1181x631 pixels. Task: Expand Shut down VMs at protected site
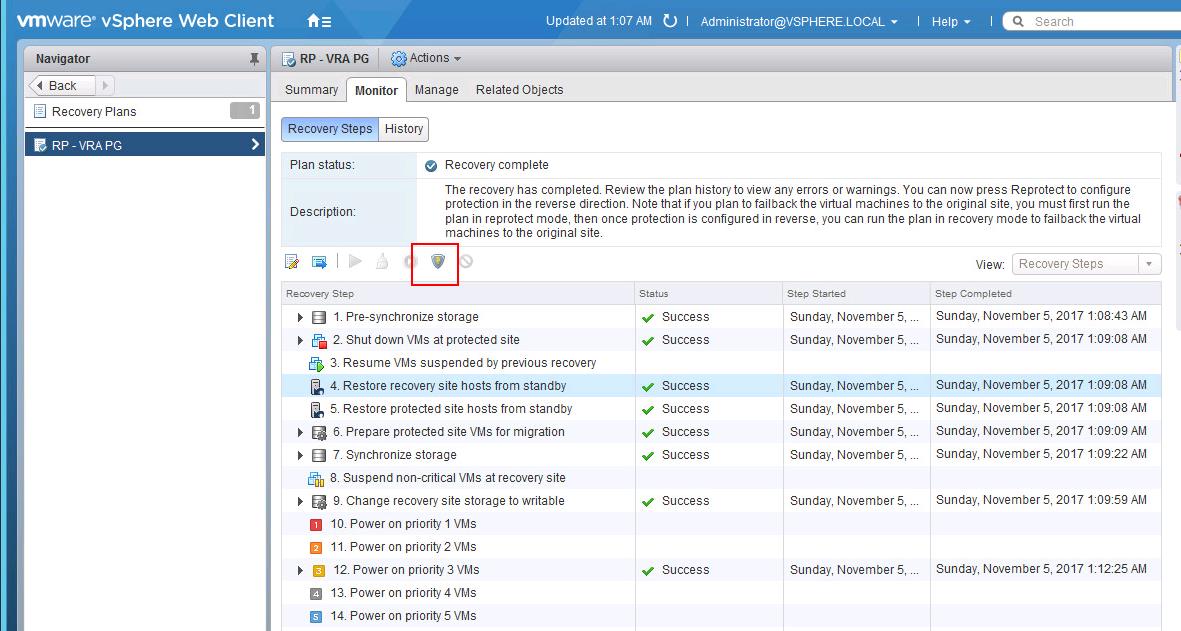pos(300,340)
